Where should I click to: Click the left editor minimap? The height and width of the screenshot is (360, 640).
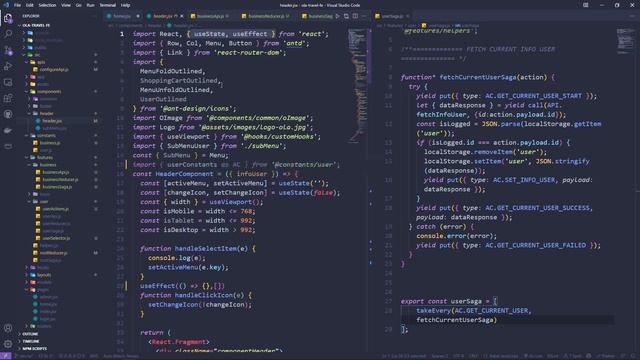tap(357, 86)
